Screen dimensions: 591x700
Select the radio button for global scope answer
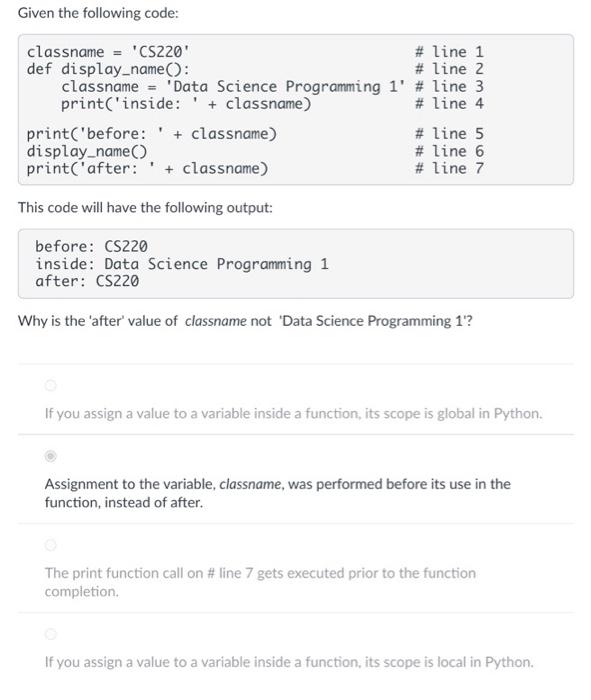point(50,385)
